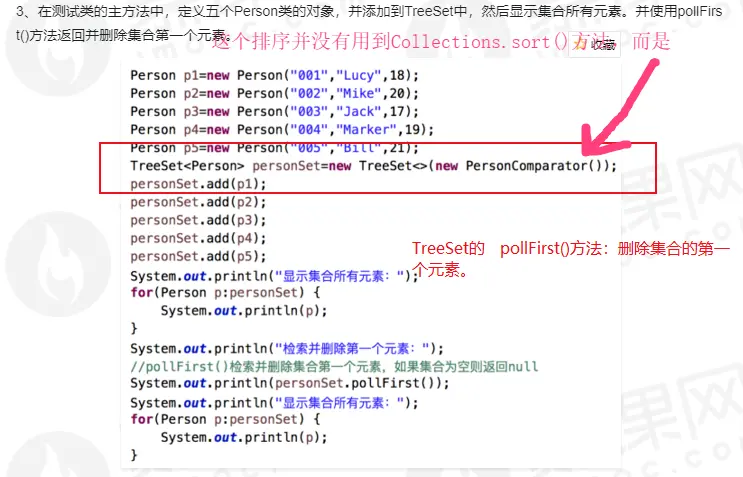Click the personSet.add(p1) line
Screen dimensions: 743x477
[198, 184]
